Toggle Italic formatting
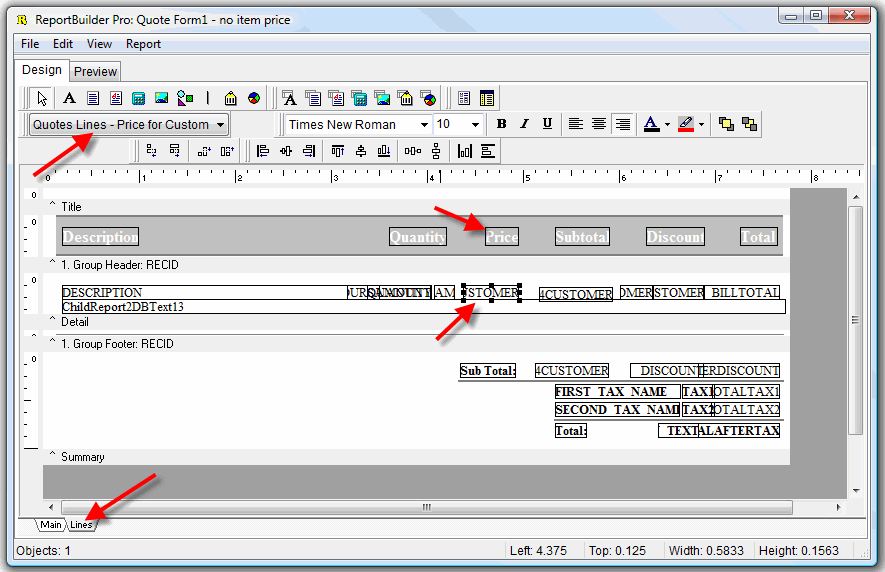The image size is (885, 572). (524, 124)
